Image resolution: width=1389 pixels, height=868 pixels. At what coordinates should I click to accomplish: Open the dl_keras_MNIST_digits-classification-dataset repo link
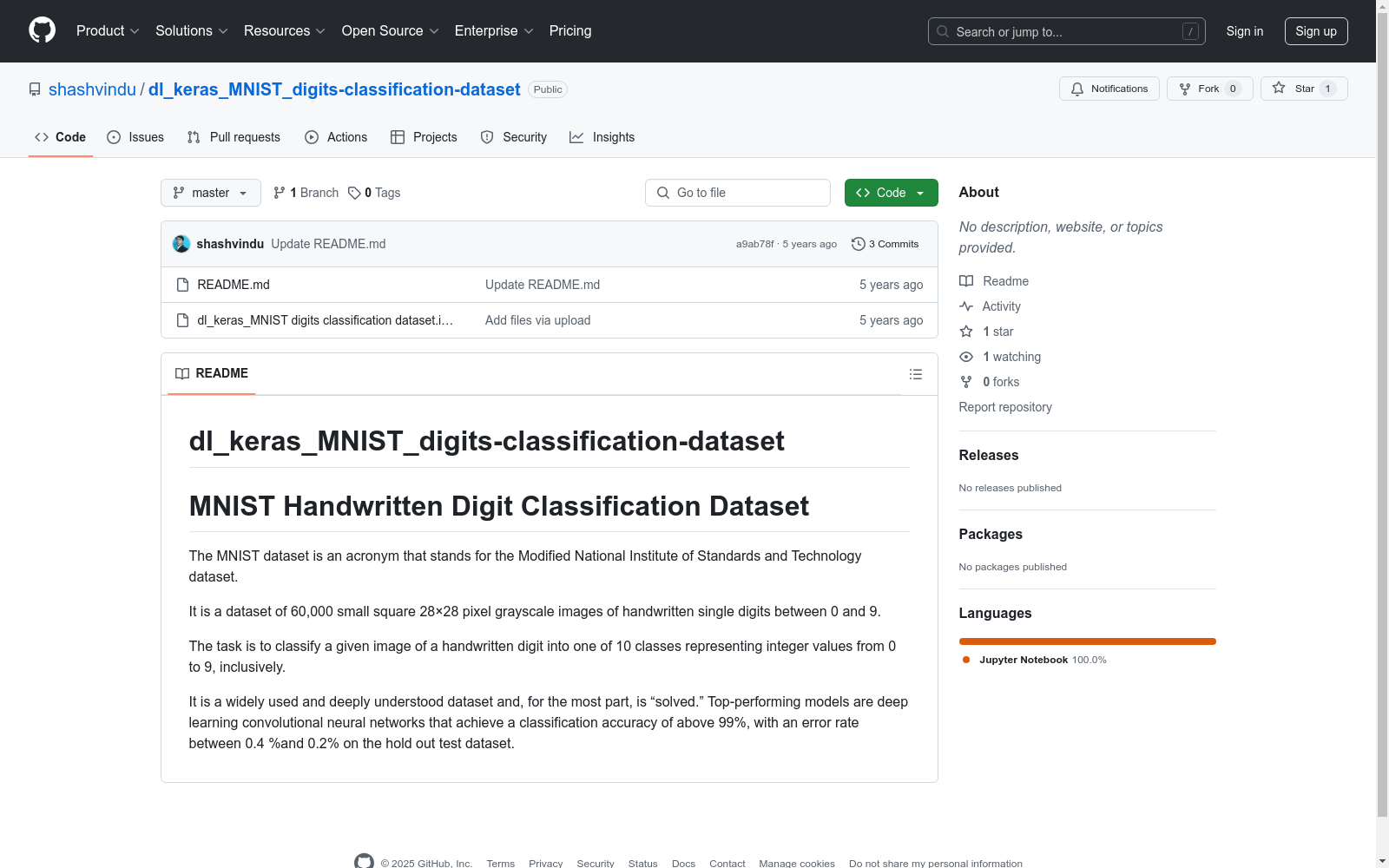[x=334, y=89]
